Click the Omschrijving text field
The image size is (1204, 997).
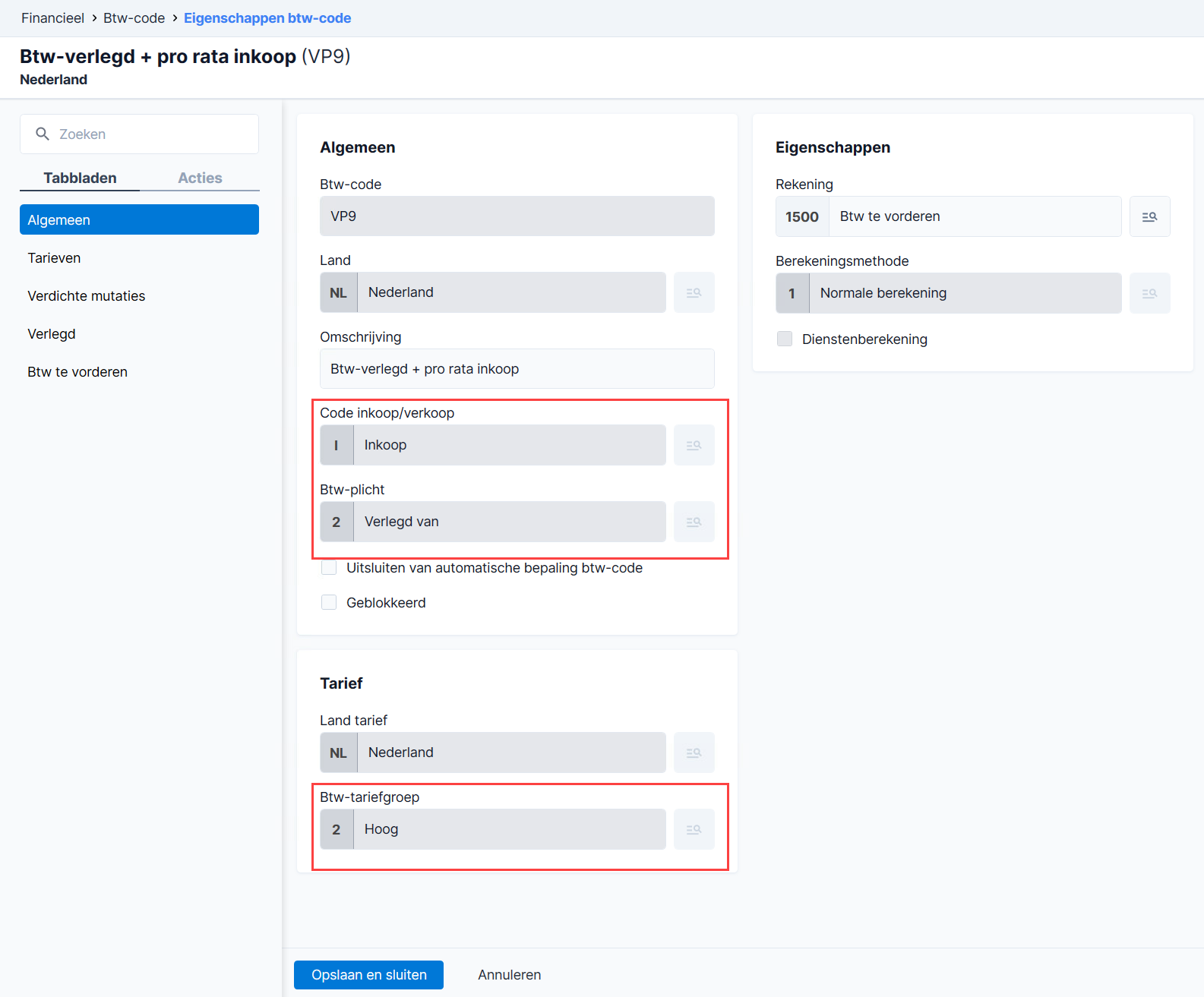tap(517, 369)
